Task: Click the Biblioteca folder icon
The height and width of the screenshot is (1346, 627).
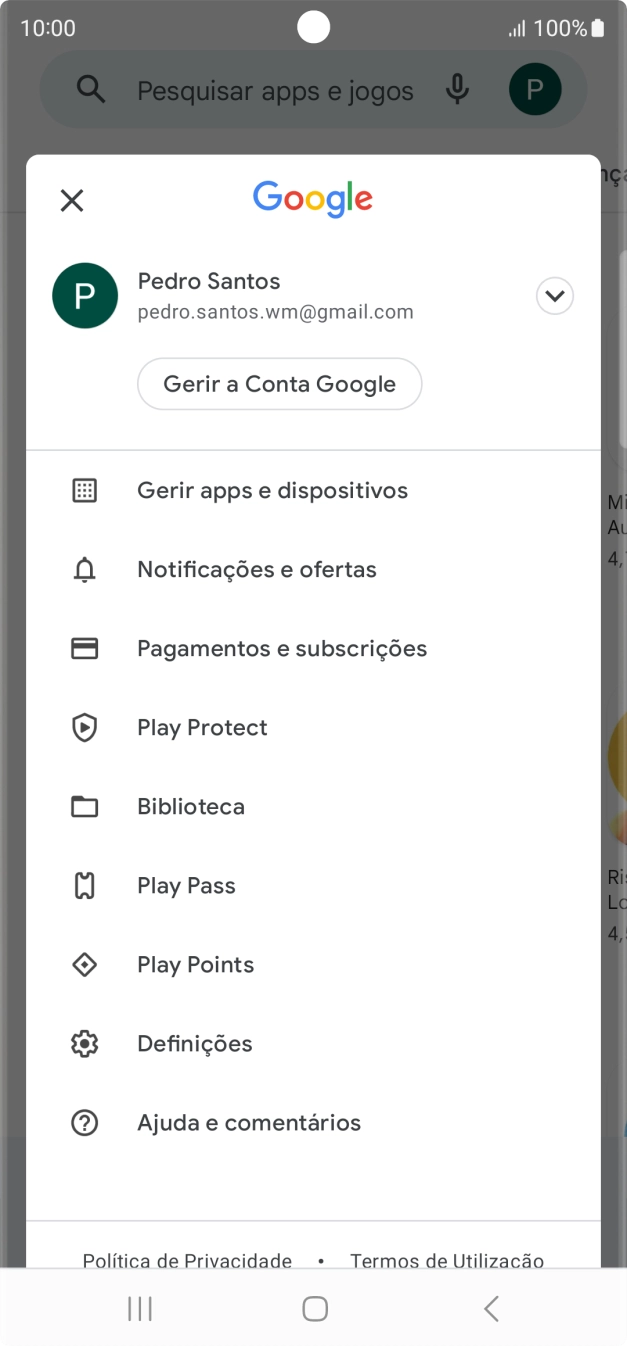Action: click(85, 806)
